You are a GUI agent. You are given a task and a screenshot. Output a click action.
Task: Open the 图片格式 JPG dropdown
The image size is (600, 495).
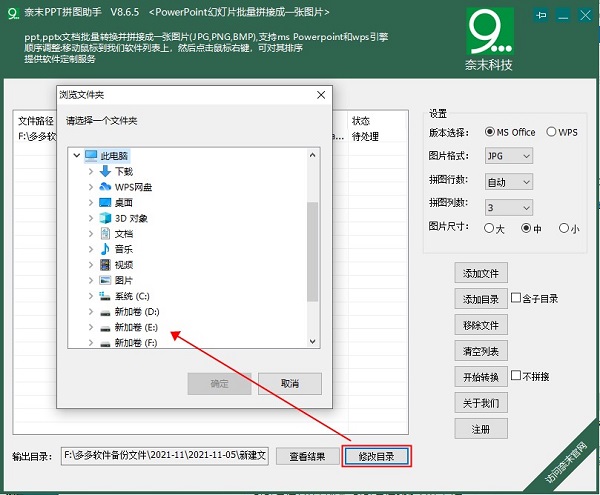click(x=509, y=156)
